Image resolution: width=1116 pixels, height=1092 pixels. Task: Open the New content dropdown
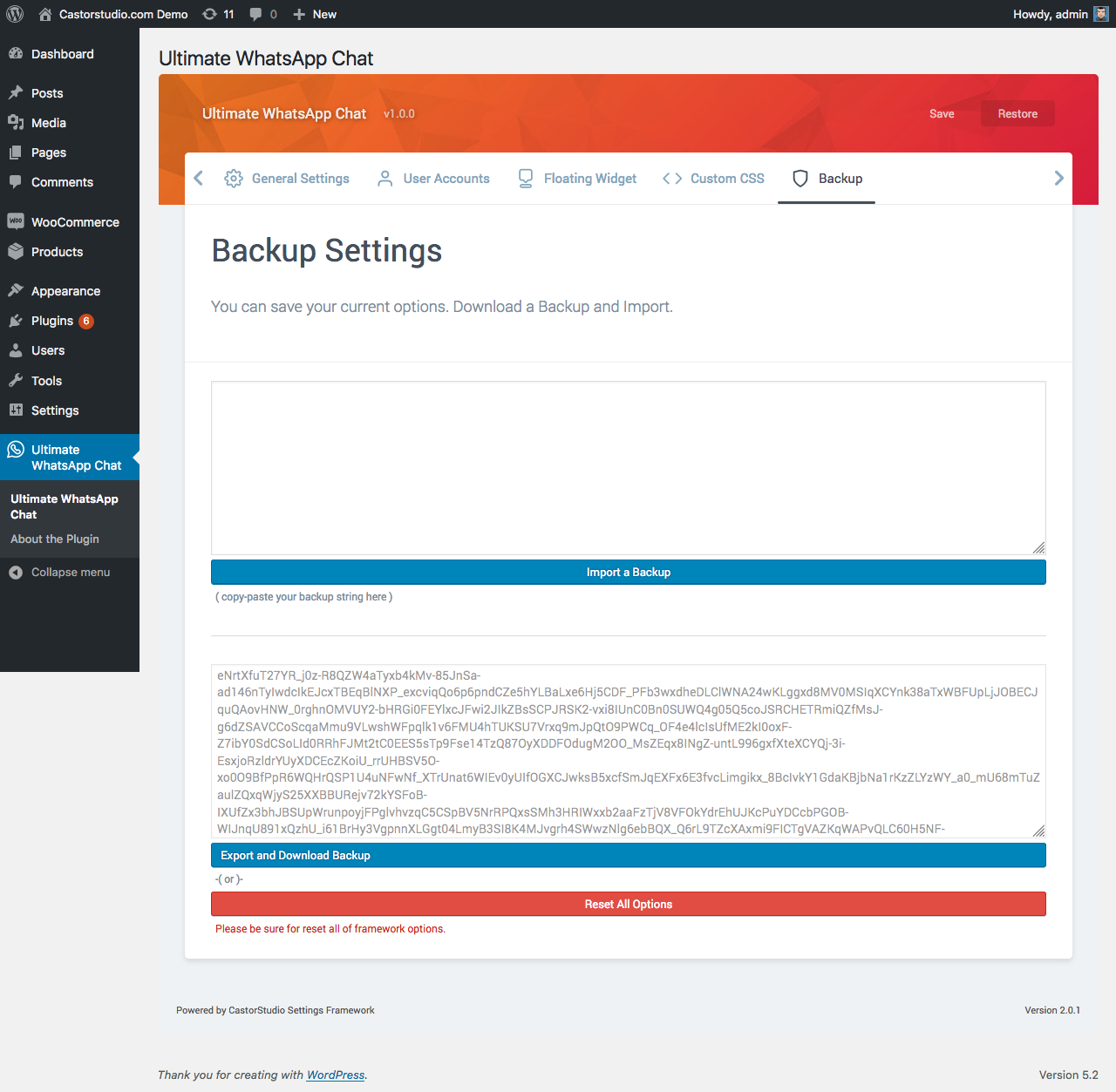pyautogui.click(x=315, y=14)
